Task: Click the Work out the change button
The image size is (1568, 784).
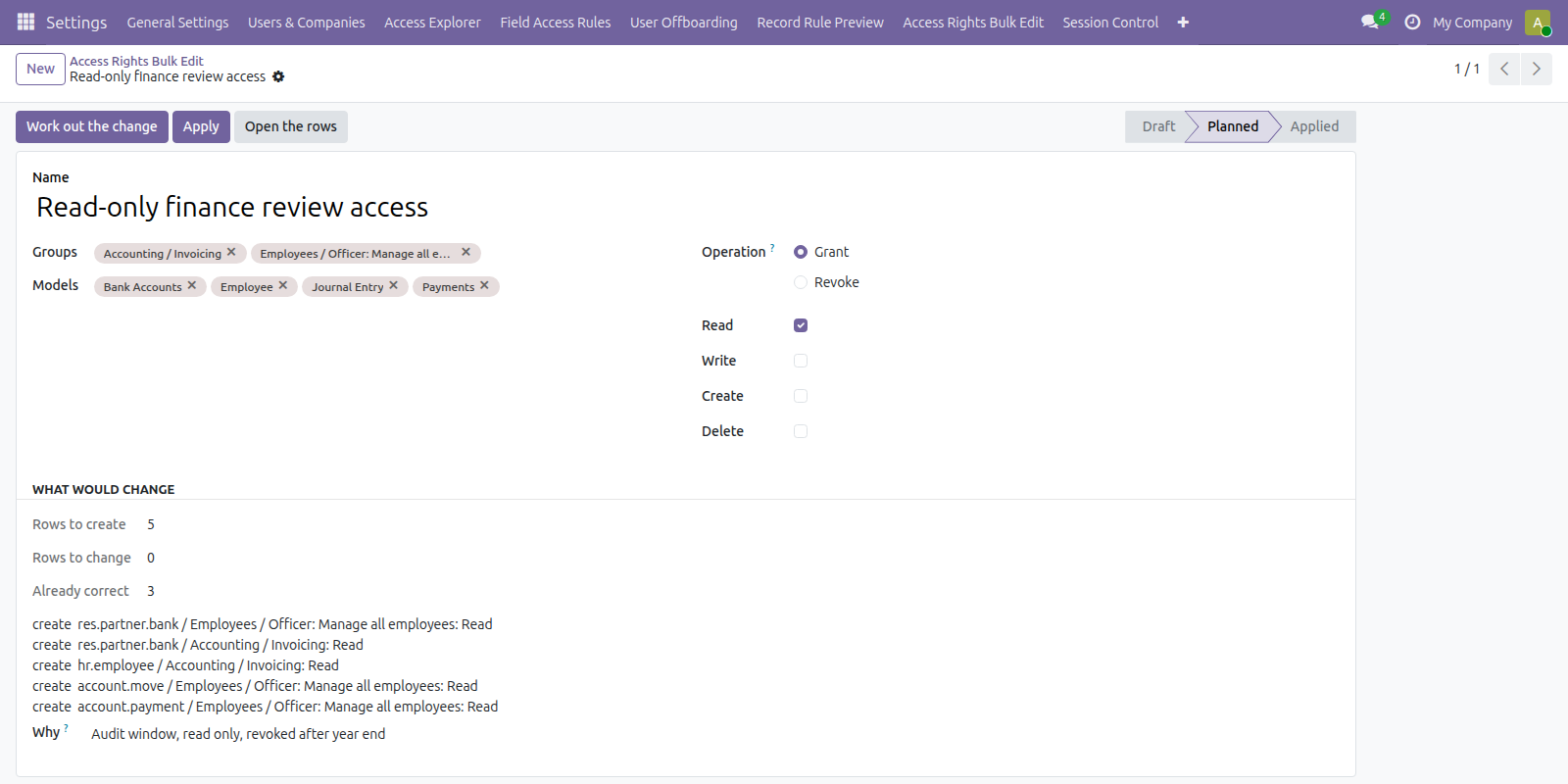Action: tap(92, 126)
